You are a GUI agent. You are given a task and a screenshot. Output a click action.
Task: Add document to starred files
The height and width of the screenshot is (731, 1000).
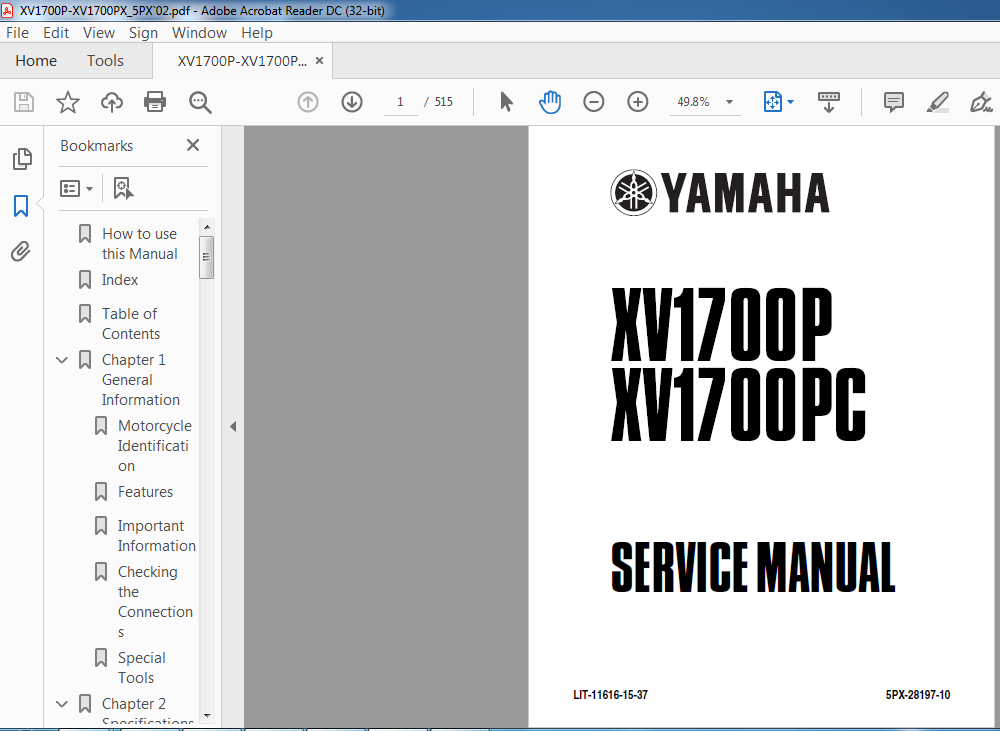pyautogui.click(x=68, y=102)
